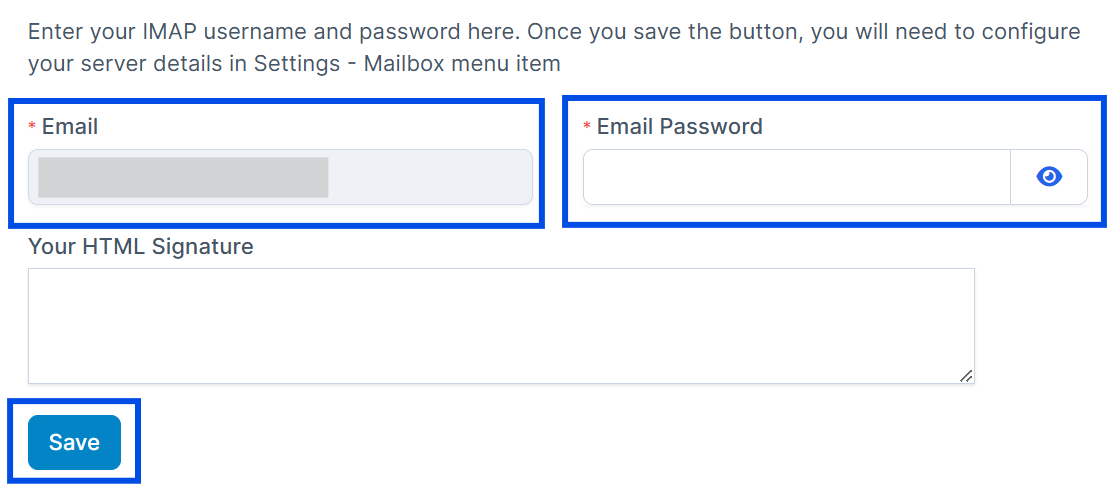Click the greyed-out email value

[x=183, y=178]
